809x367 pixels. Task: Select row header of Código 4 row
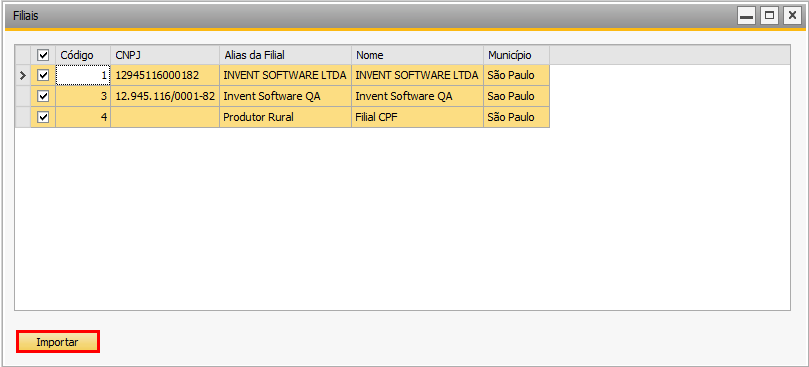point(23,117)
